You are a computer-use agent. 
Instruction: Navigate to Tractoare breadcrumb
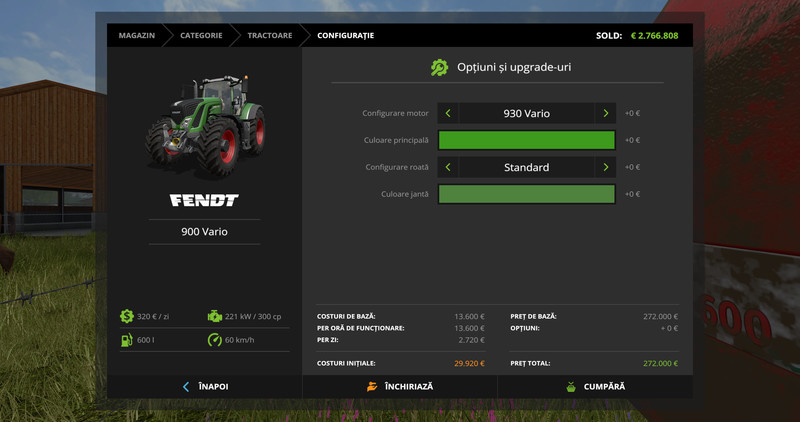click(271, 36)
